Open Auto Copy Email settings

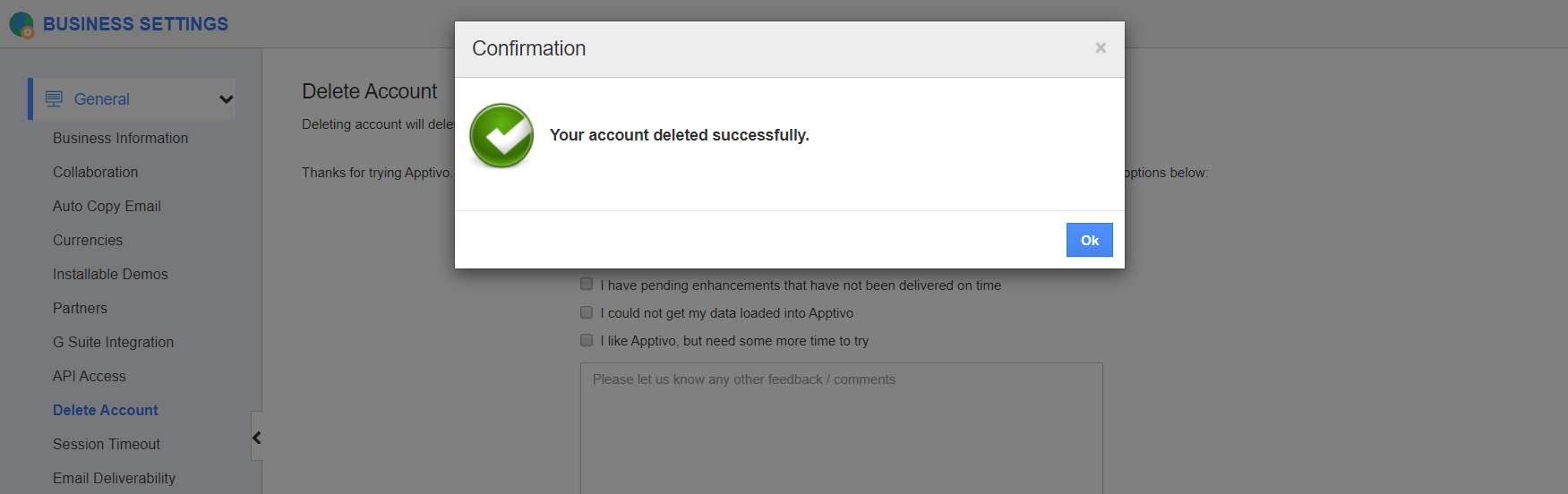click(107, 206)
